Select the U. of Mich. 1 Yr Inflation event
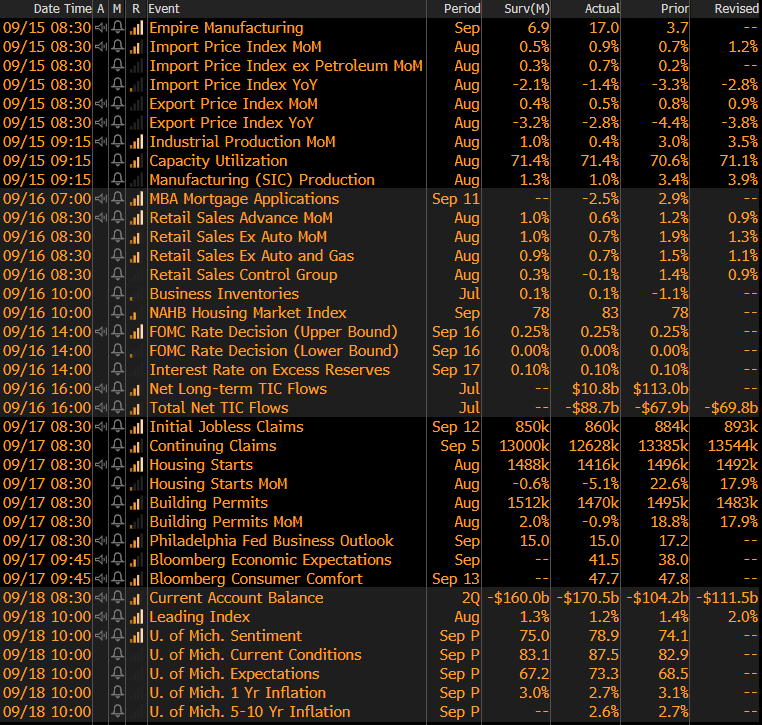The image size is (762, 725). tap(238, 692)
